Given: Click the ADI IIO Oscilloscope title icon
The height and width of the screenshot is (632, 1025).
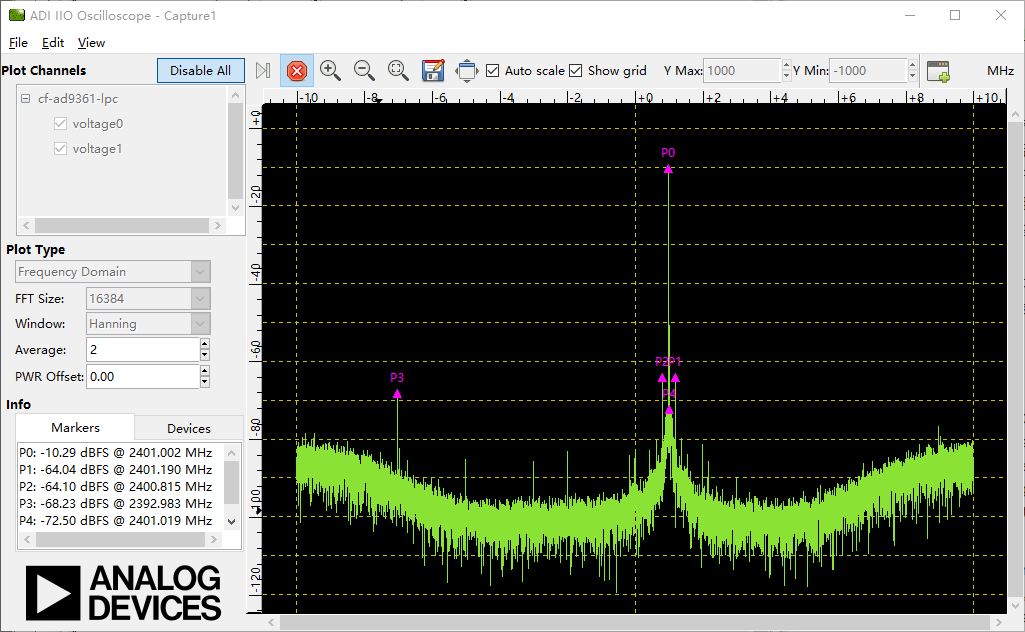Looking at the screenshot, I should click(x=16, y=15).
